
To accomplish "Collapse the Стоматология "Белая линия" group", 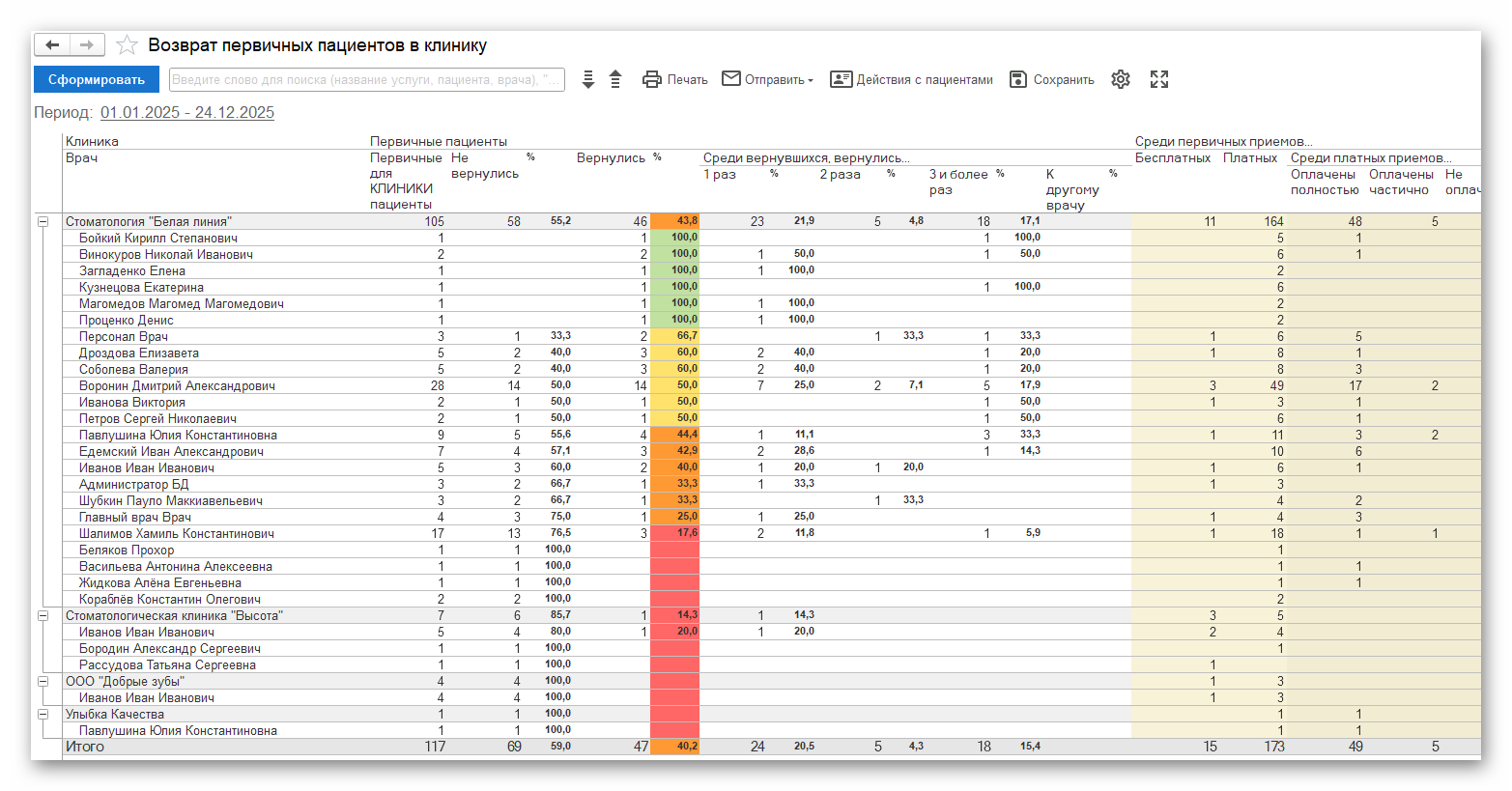I will click(43, 222).
